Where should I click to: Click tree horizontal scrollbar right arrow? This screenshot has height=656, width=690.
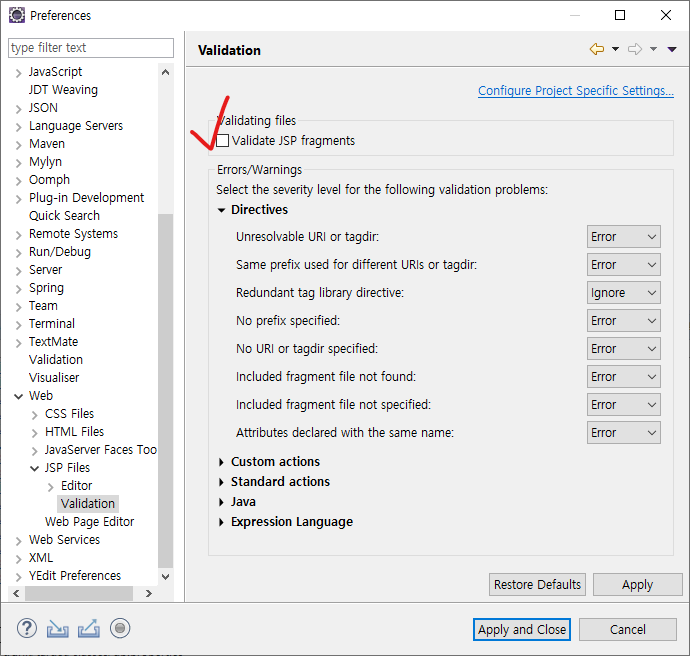149,594
